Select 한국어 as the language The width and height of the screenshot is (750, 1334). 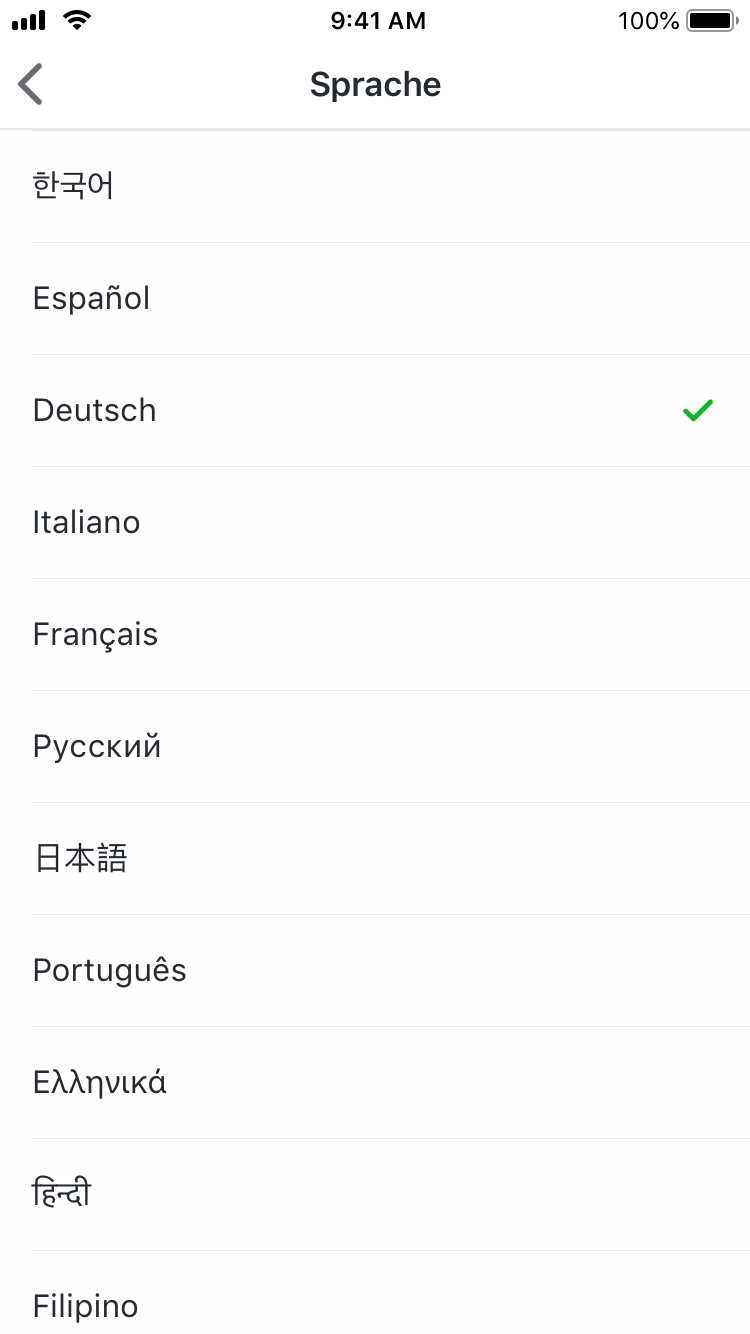coord(74,186)
